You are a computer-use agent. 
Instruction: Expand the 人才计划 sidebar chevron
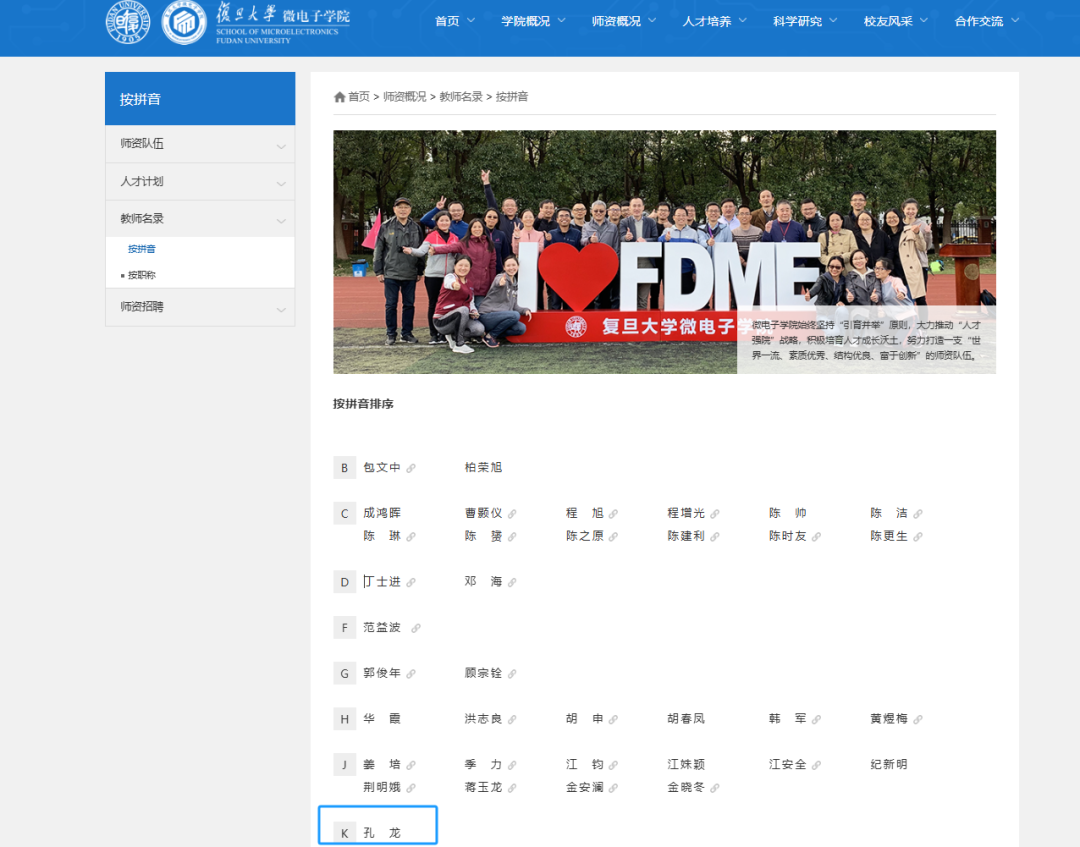click(281, 183)
